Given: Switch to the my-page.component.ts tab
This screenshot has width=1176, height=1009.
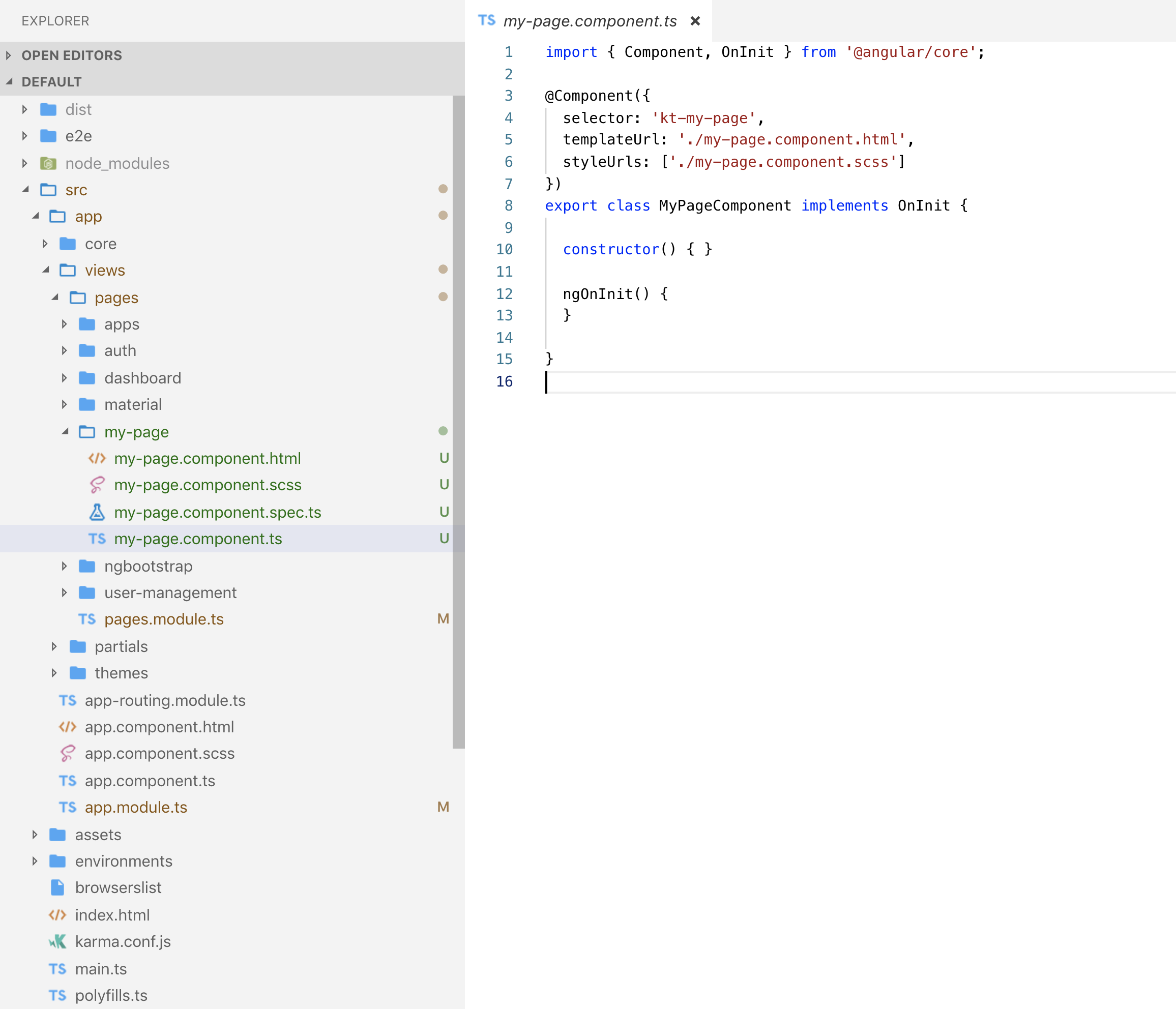Looking at the screenshot, I should tap(590, 20).
